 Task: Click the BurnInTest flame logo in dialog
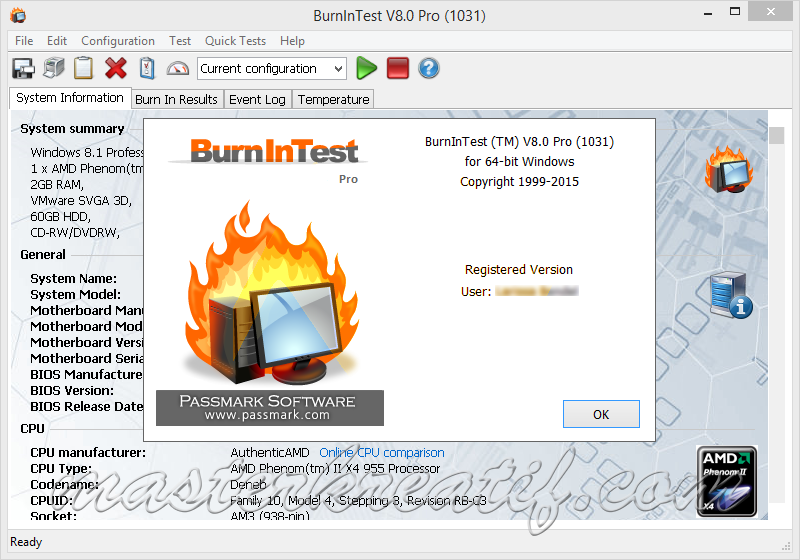point(270,293)
